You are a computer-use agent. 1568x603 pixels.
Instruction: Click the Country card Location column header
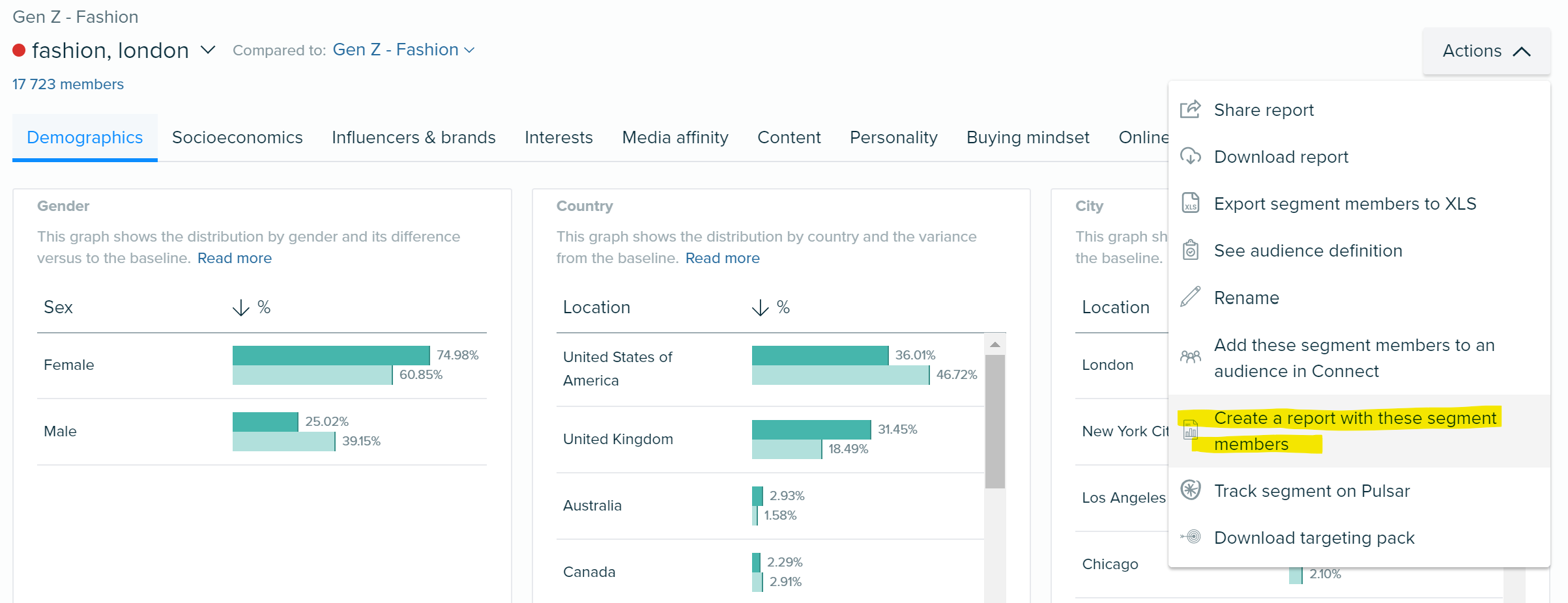click(596, 307)
